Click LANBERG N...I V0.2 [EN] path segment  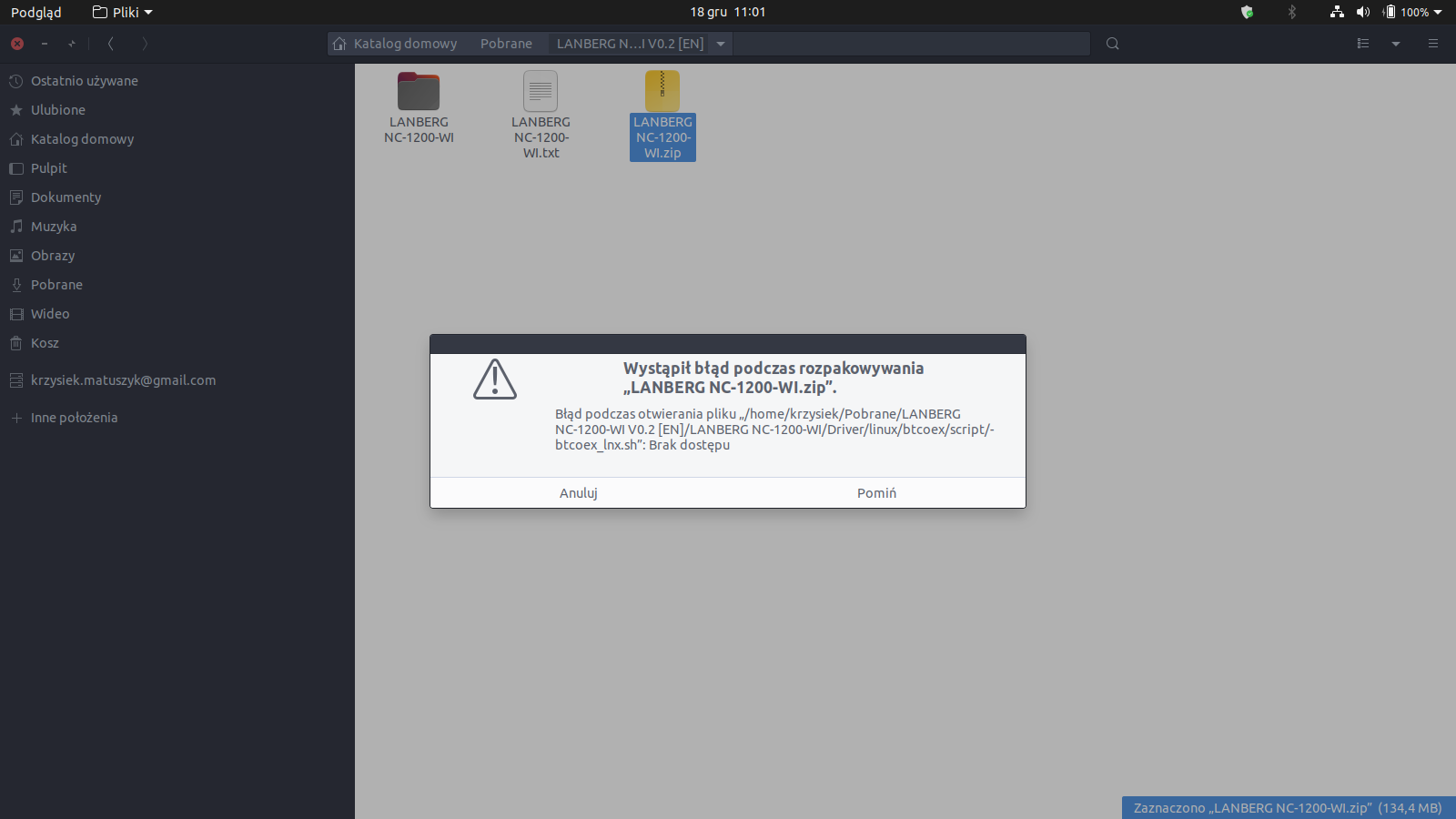click(630, 44)
